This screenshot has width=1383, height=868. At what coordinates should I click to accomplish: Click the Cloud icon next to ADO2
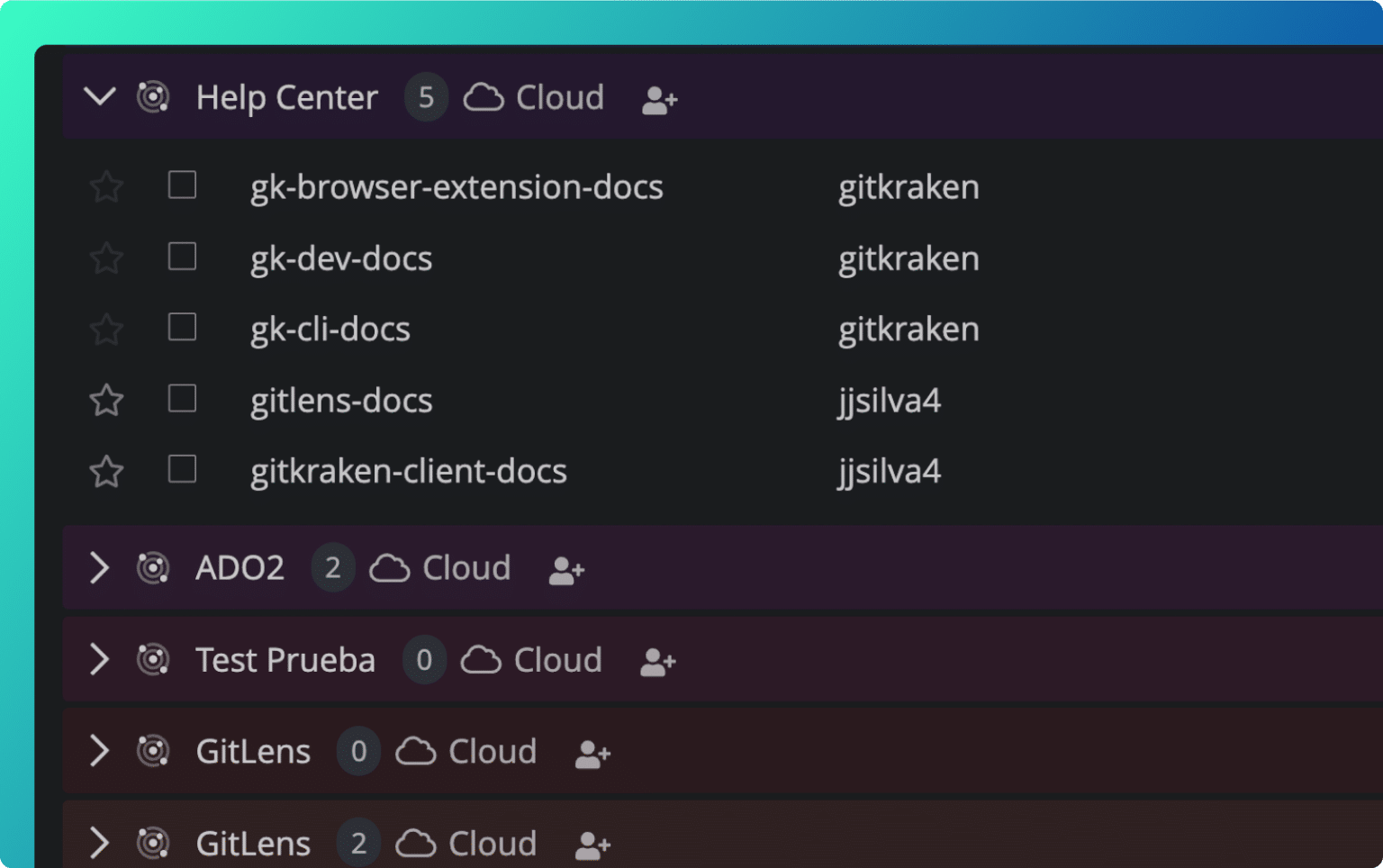point(387,567)
